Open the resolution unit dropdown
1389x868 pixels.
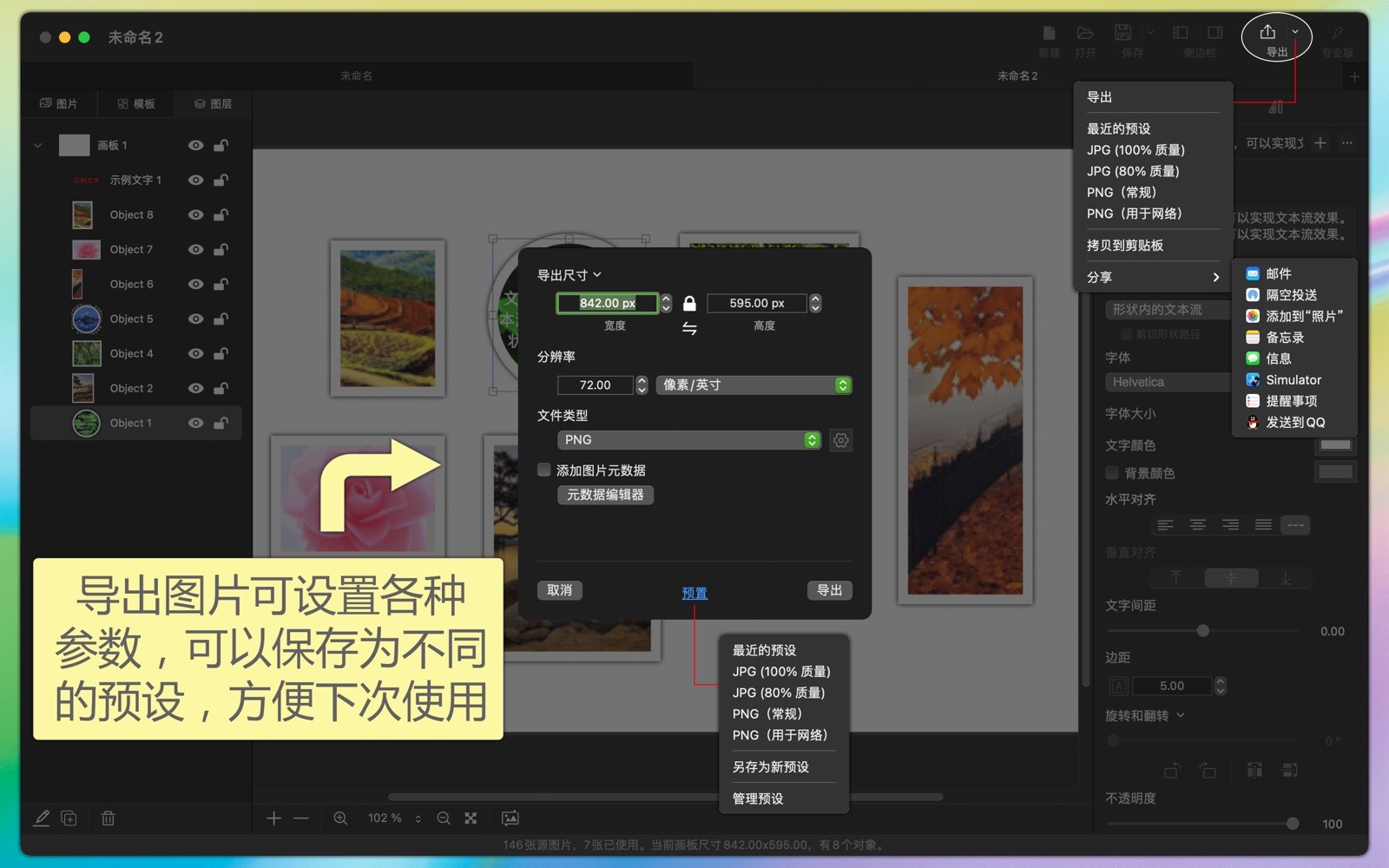(754, 385)
